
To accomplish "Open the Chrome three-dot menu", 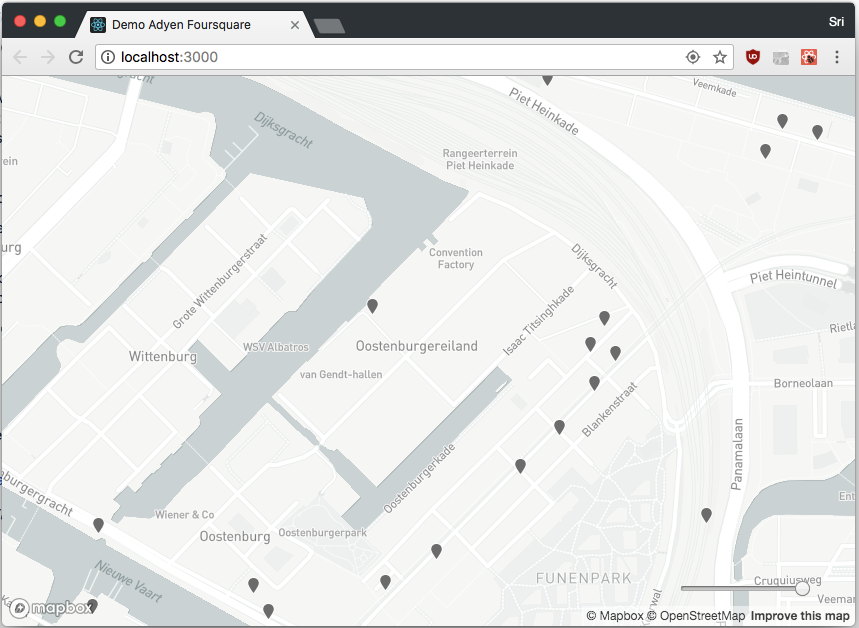I will coord(837,57).
